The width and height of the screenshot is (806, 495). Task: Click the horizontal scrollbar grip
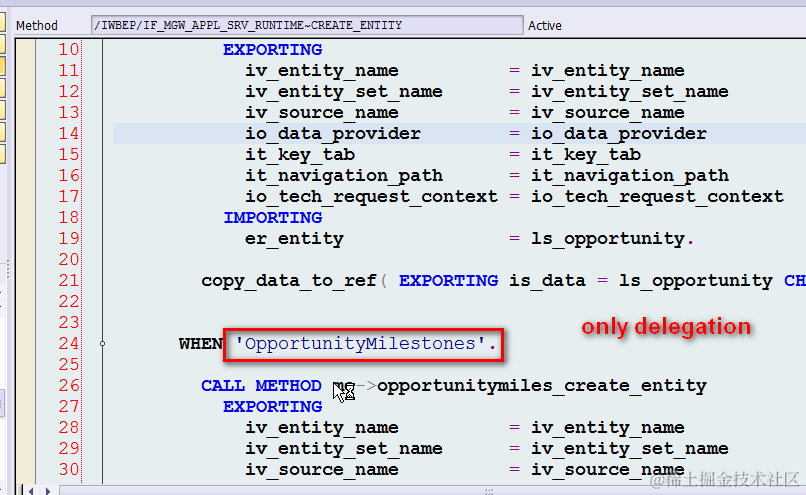(x=489, y=491)
